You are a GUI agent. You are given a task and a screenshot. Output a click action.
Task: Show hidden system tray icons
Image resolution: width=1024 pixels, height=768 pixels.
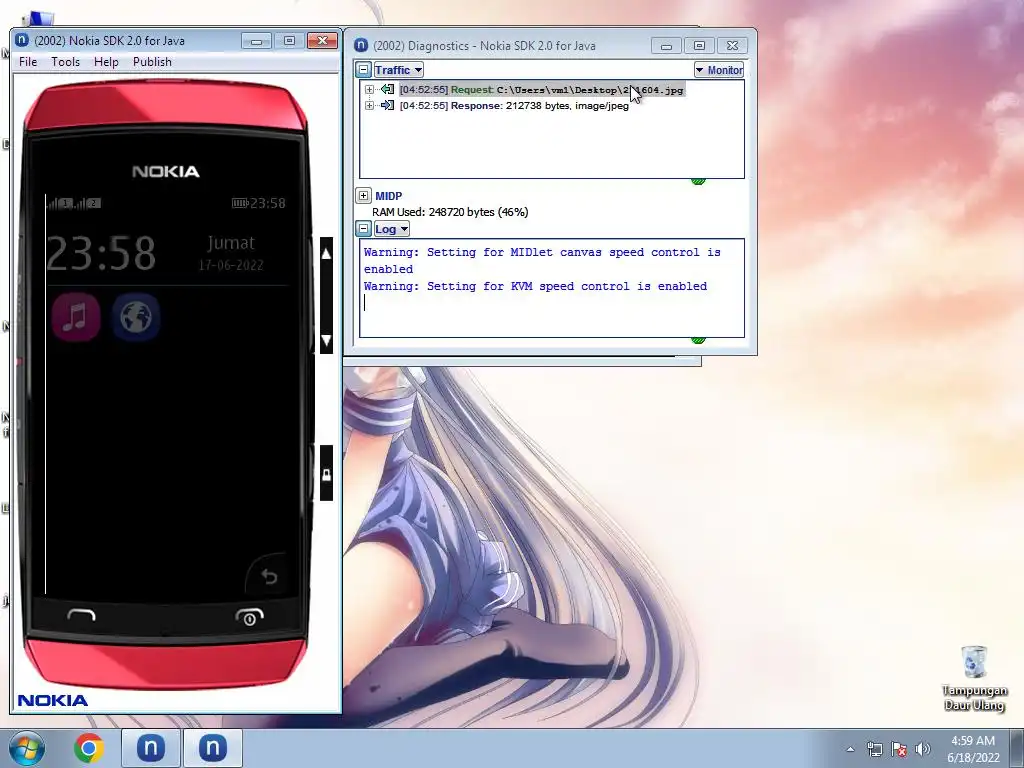point(850,749)
